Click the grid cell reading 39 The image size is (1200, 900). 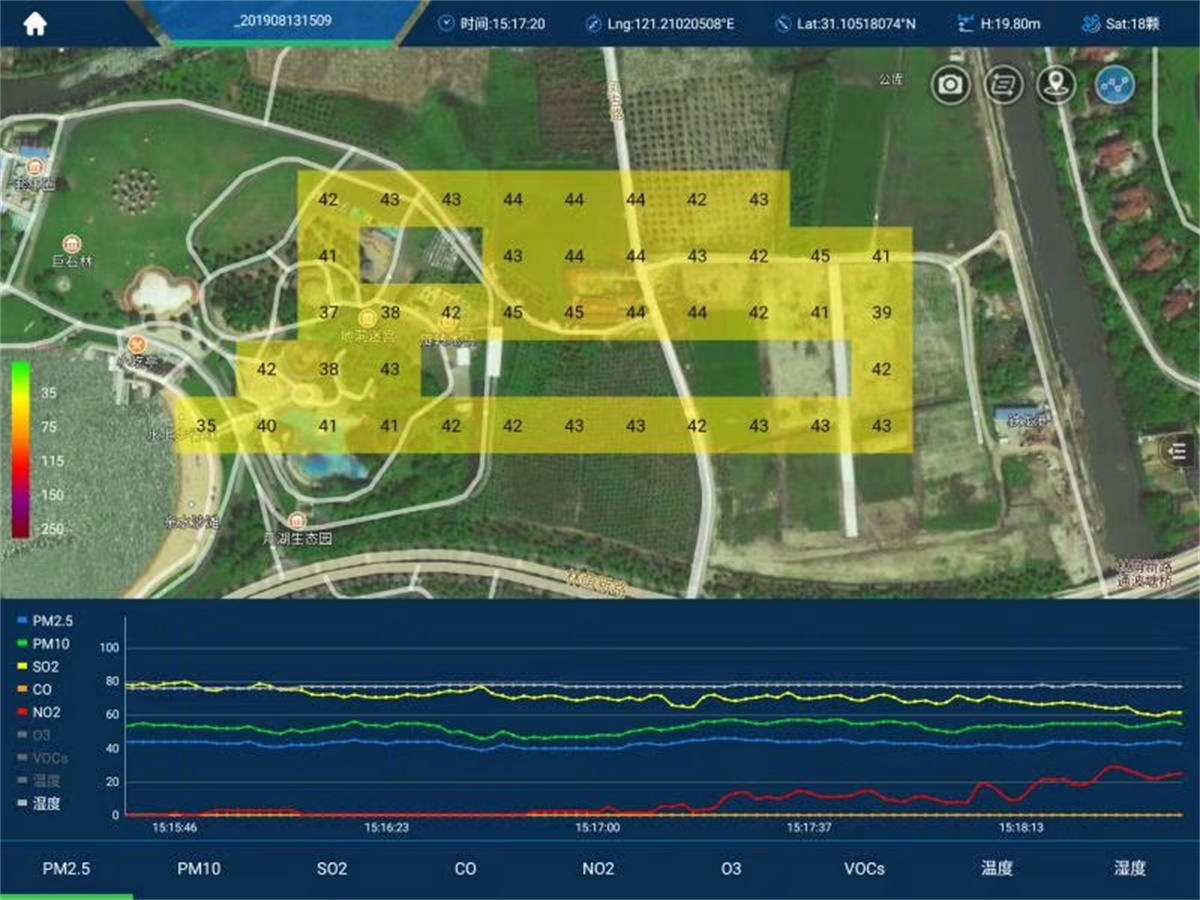(881, 313)
